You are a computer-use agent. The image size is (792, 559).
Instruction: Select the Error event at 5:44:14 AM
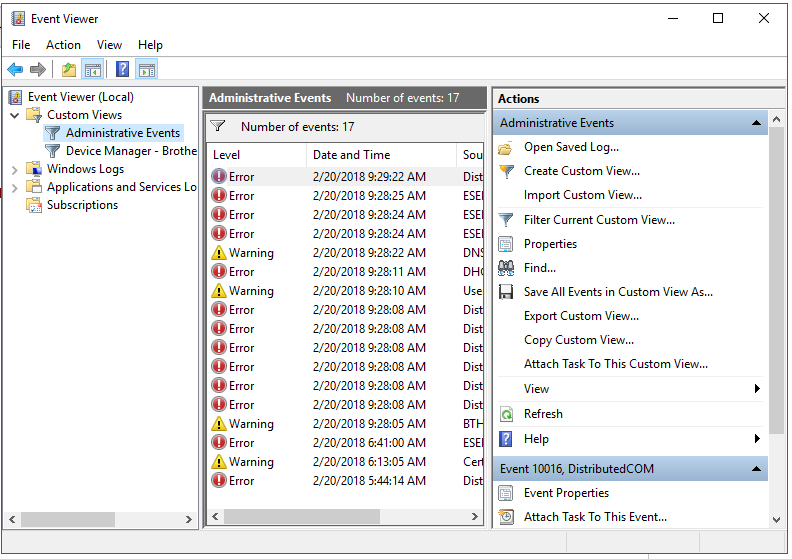tap(345, 481)
